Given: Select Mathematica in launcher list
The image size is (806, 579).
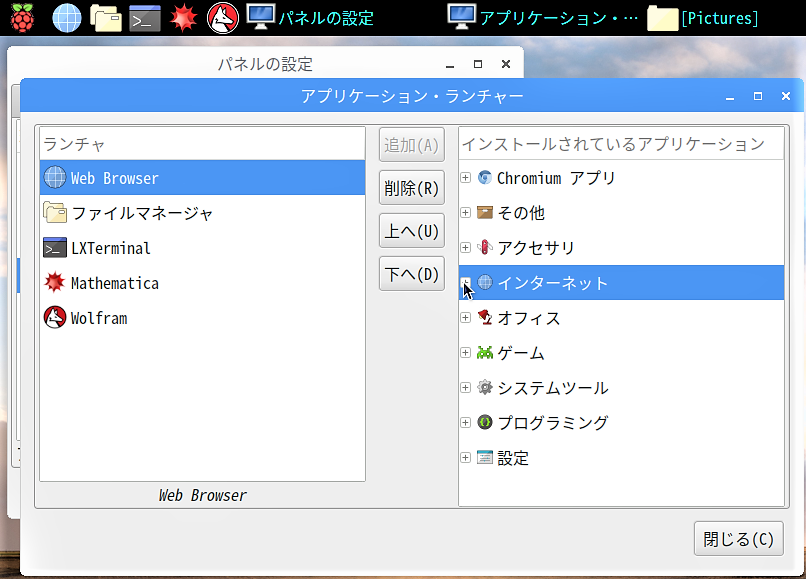Looking at the screenshot, I should [x=203, y=282].
